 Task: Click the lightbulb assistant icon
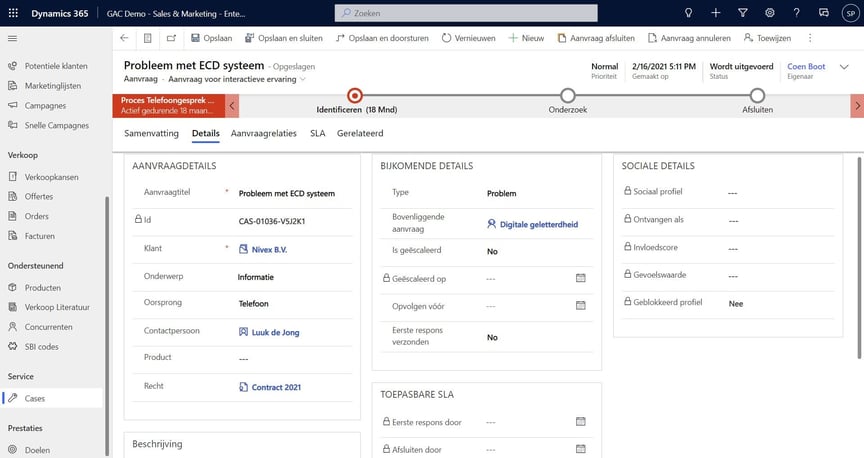click(688, 13)
